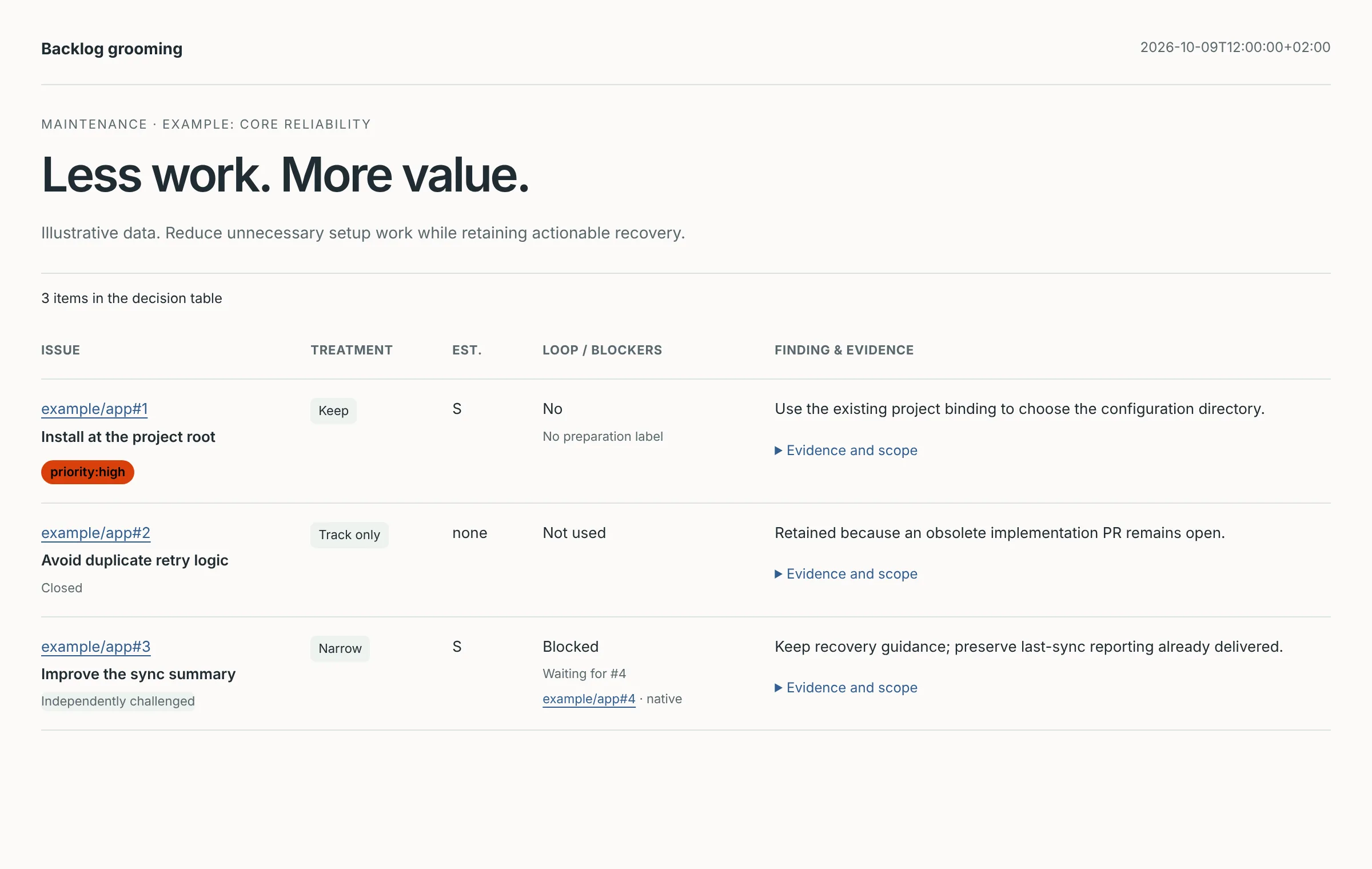Click the Independently challenged tag
This screenshot has width=1372, height=869.
point(118,701)
